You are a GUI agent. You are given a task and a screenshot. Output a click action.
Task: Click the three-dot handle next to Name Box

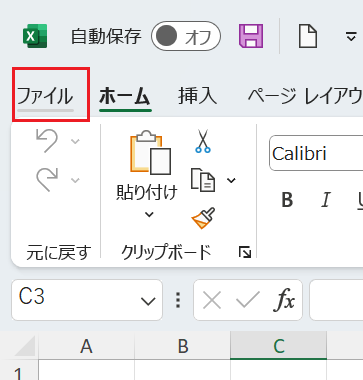[x=178, y=300]
